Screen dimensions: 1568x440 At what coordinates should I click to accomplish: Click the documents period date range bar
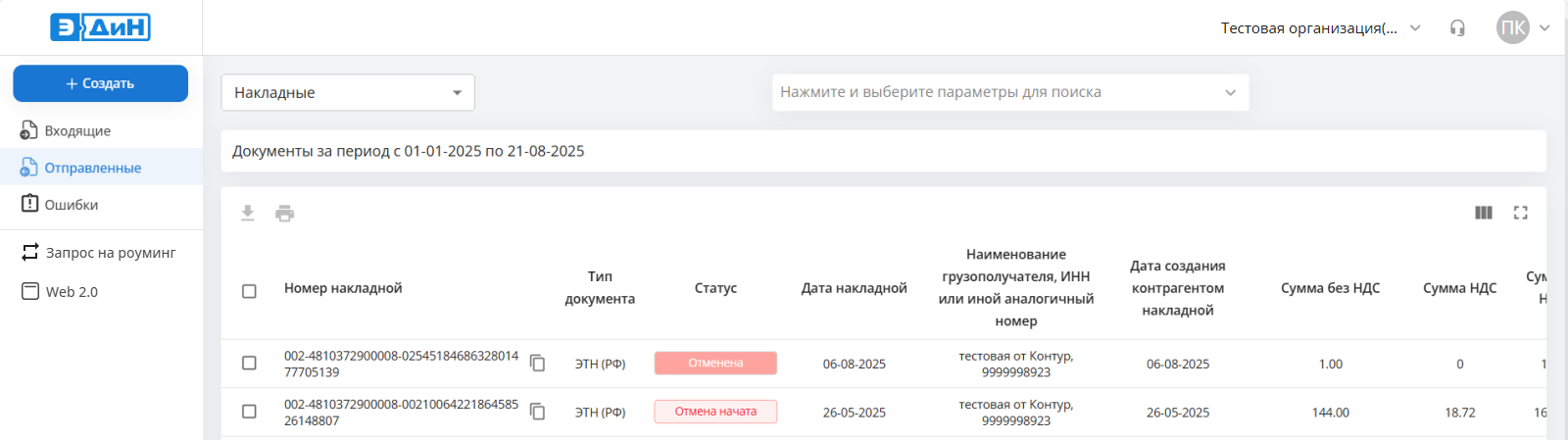(882, 151)
